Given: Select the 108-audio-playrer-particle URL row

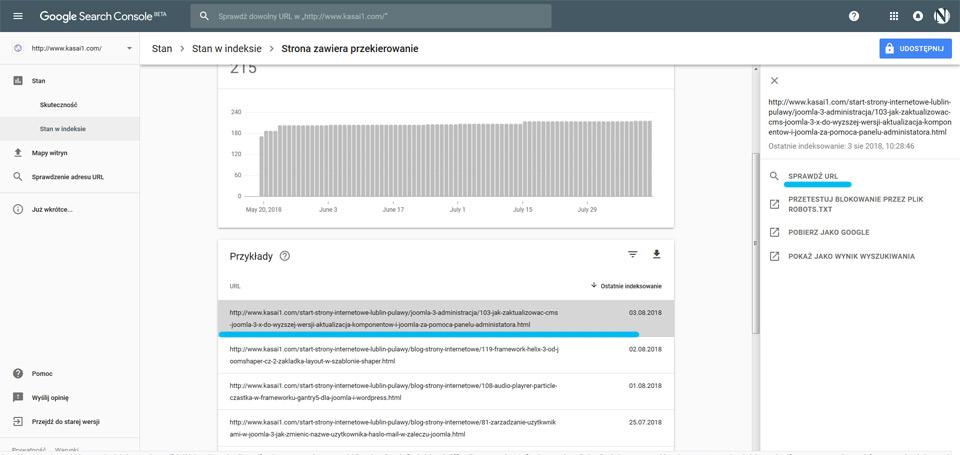Looking at the screenshot, I should pos(446,391).
